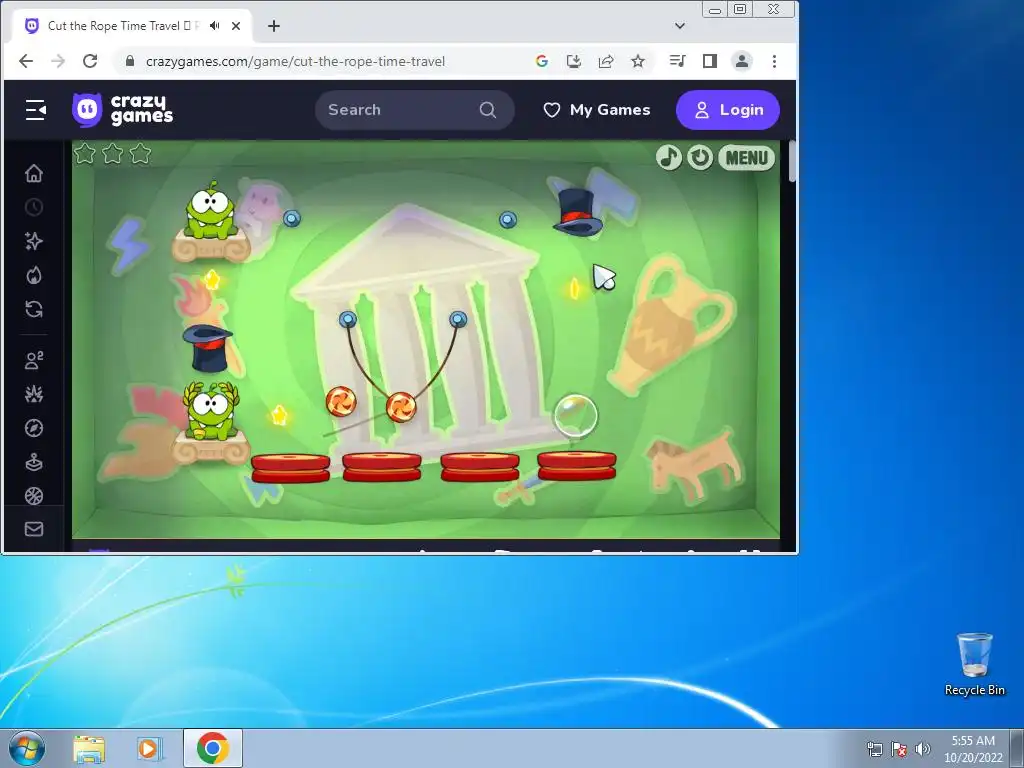Image resolution: width=1024 pixels, height=768 pixels.
Task: Click the last red bouncer platform
Action: (x=577, y=466)
